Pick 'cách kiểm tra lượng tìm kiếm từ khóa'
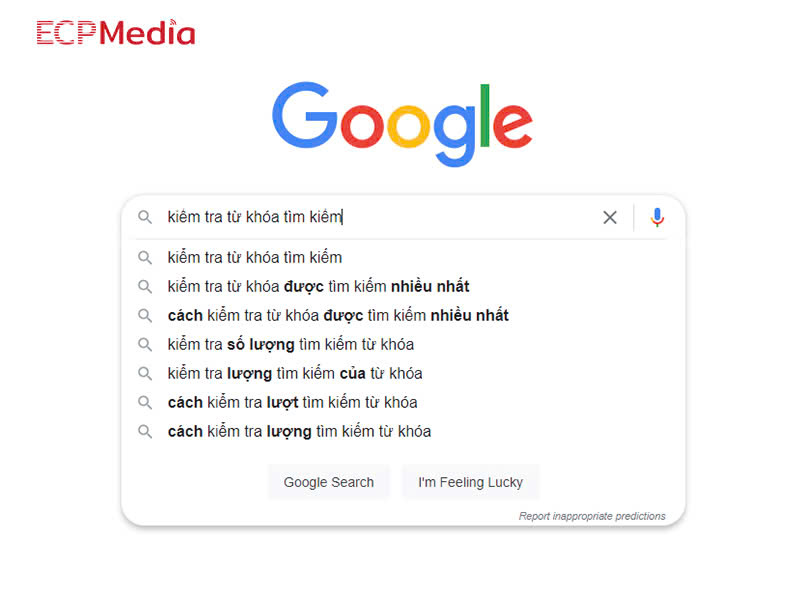The height and width of the screenshot is (600, 800). (299, 431)
